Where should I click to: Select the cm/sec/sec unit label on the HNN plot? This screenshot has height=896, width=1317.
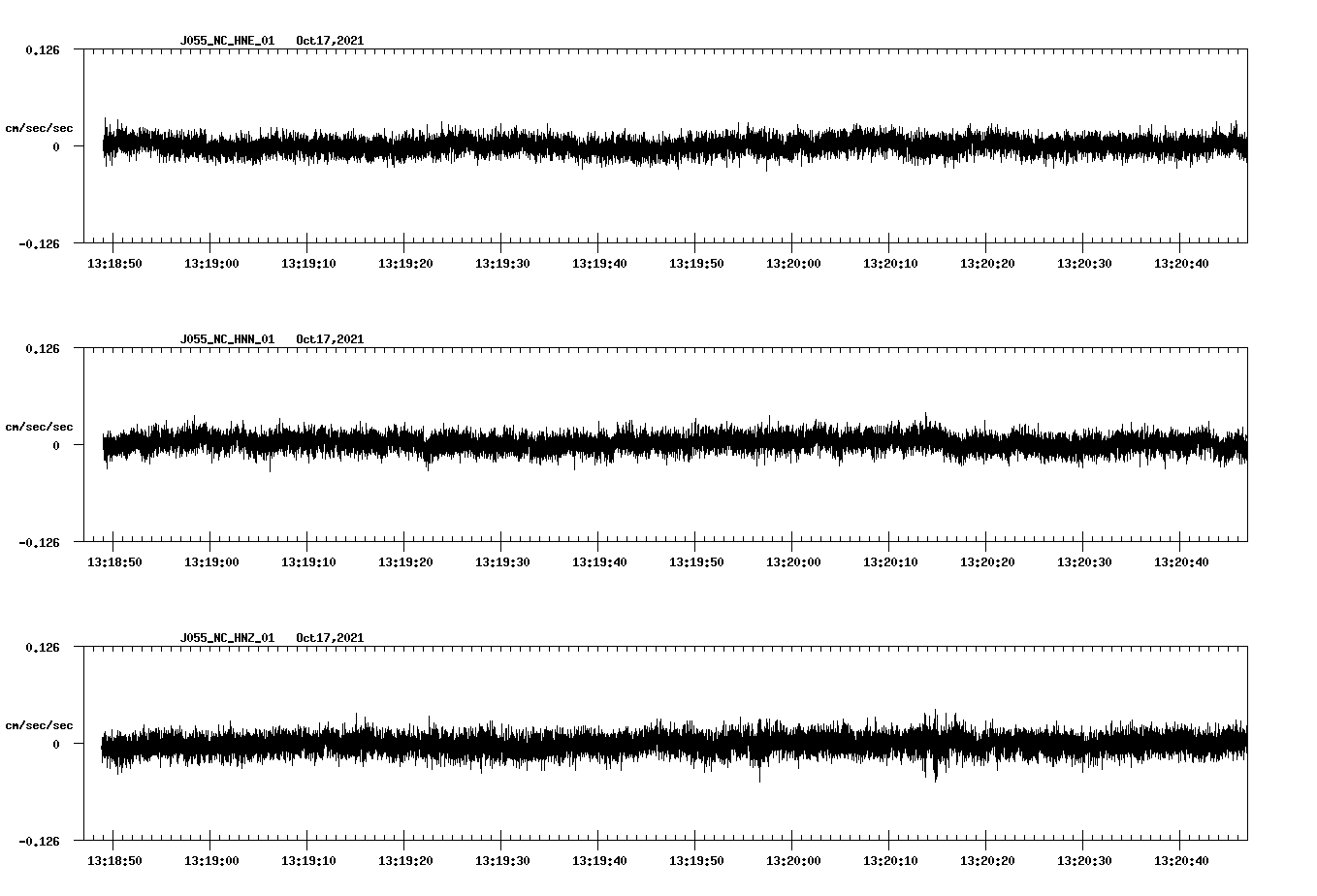click(x=39, y=427)
